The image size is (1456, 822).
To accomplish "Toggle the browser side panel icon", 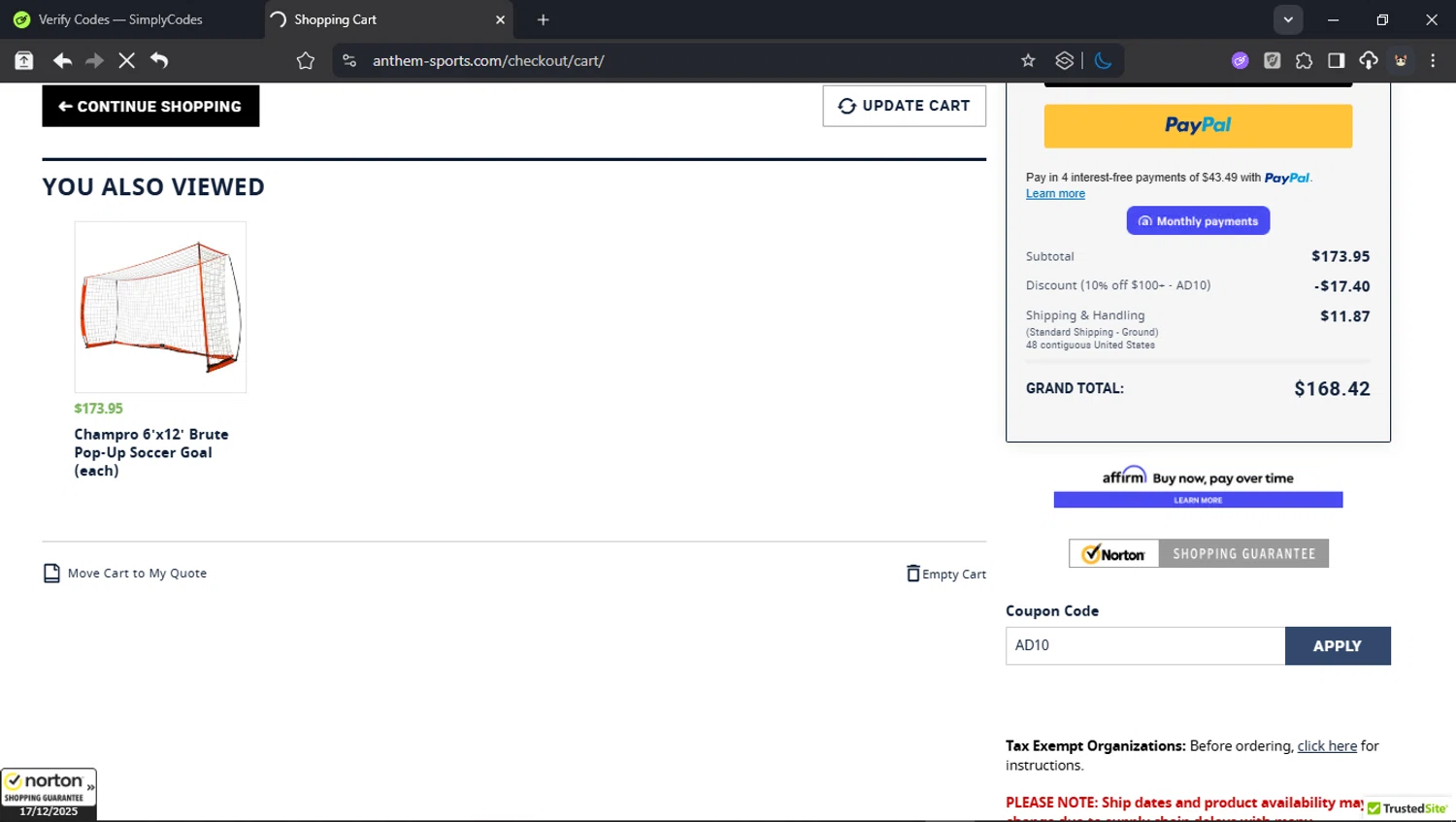I will (1336, 60).
